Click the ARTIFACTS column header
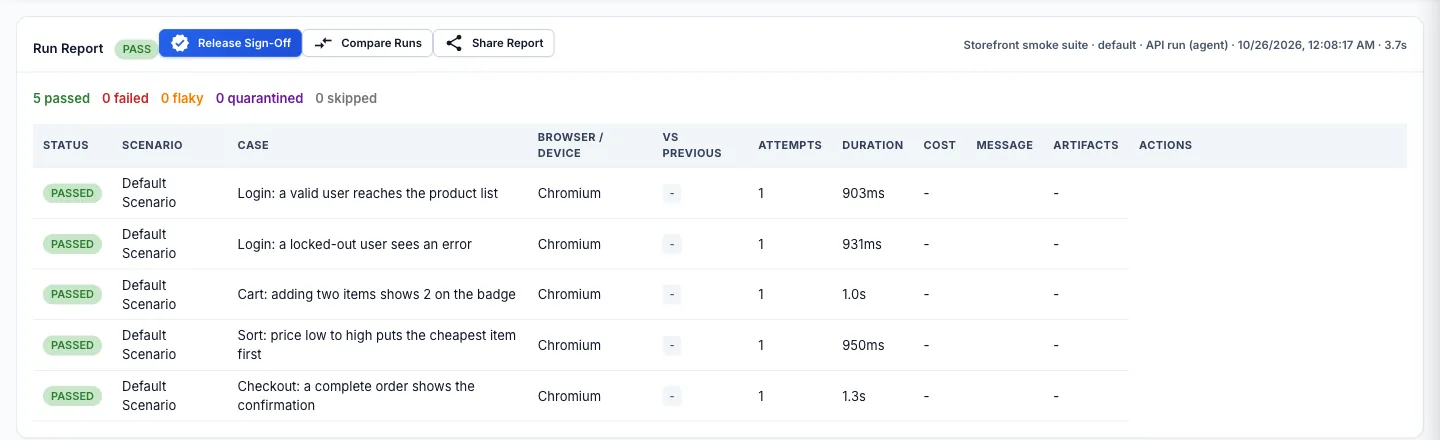Screen dimensions: 1440x440 click(1086, 145)
